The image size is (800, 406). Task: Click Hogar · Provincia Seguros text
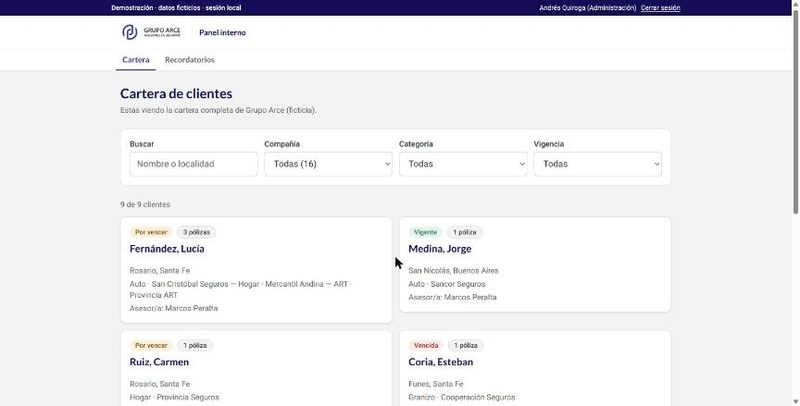coord(174,397)
